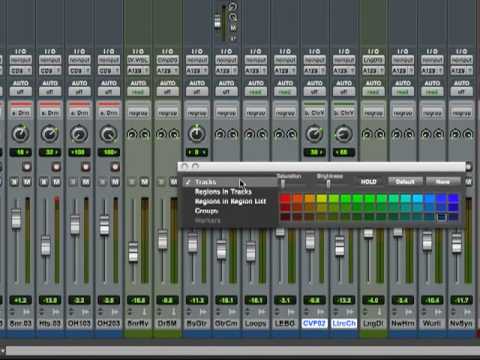Click the Snr.03 pan value readout

tap(20, 152)
